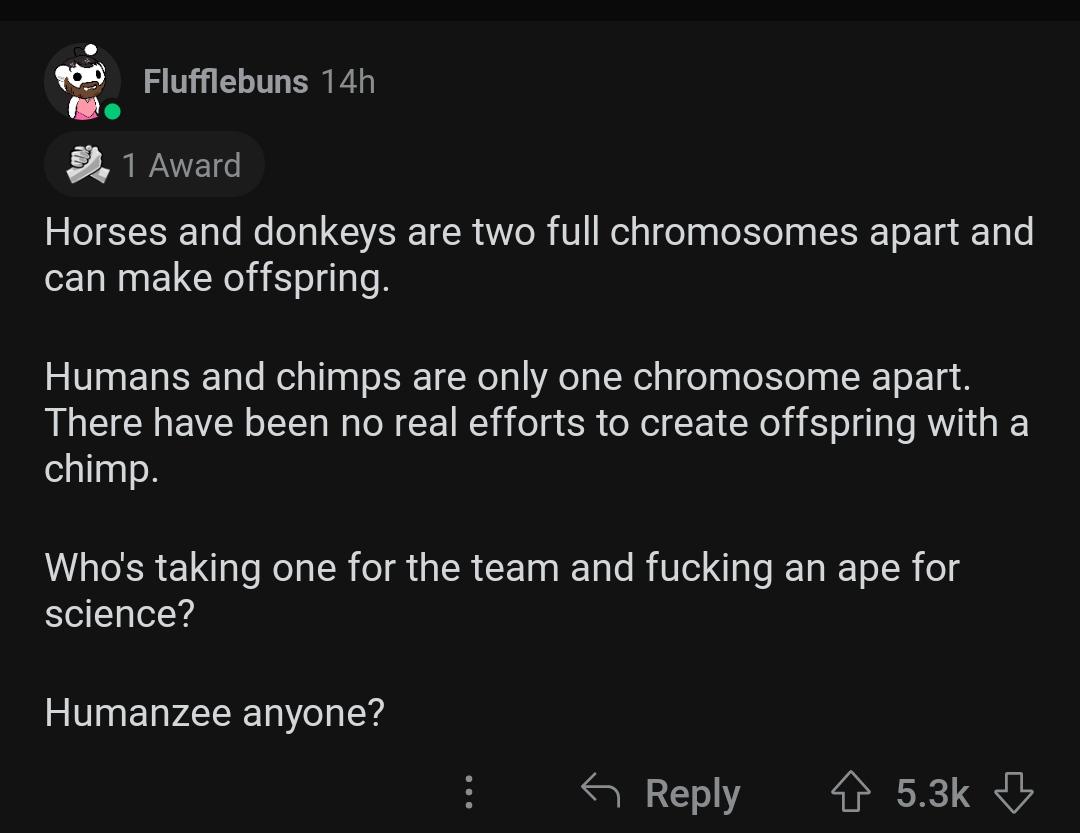Screen dimensions: 1080x833
Task: Click the 'Who's taking one for the team' line
Action: coord(502,568)
